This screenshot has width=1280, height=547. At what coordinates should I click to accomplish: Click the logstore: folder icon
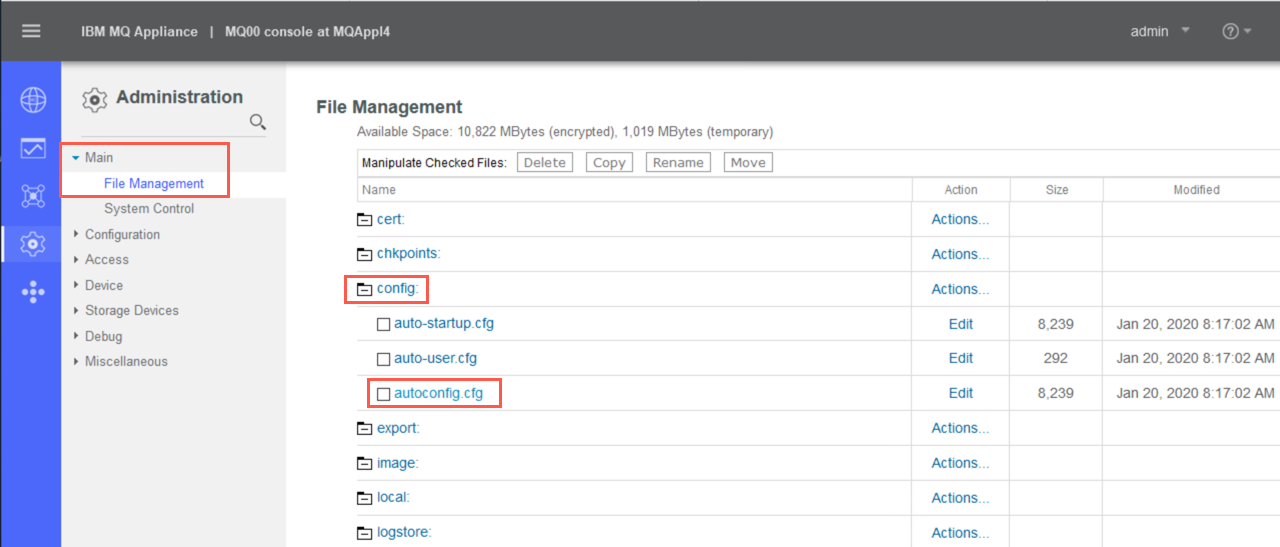pyautogui.click(x=364, y=533)
